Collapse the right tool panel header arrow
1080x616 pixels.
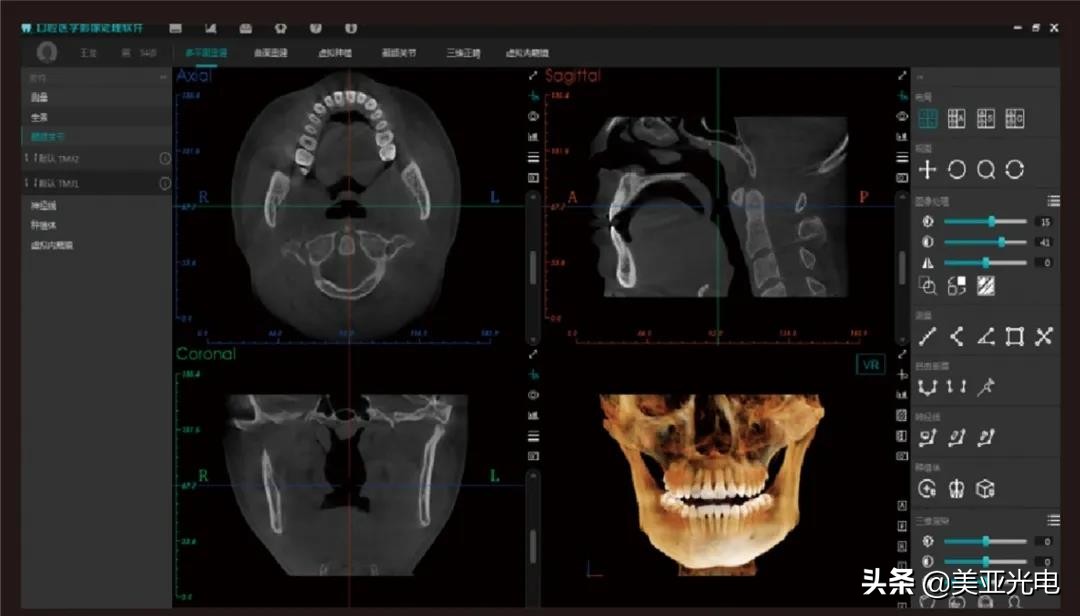coord(920,77)
